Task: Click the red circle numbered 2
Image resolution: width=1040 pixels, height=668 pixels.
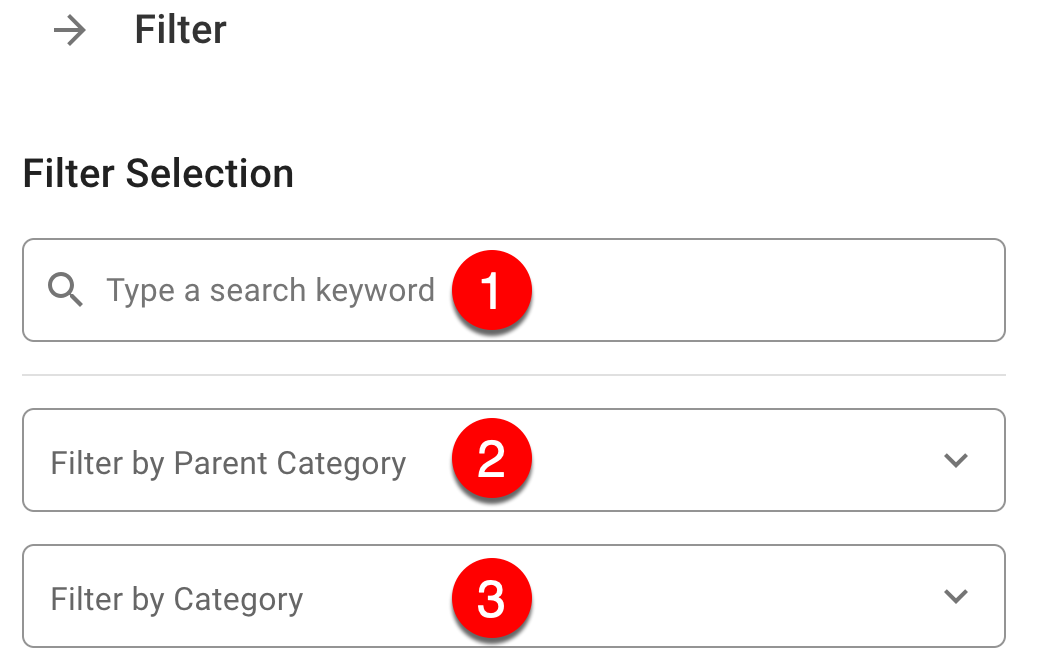Action: tap(491, 460)
